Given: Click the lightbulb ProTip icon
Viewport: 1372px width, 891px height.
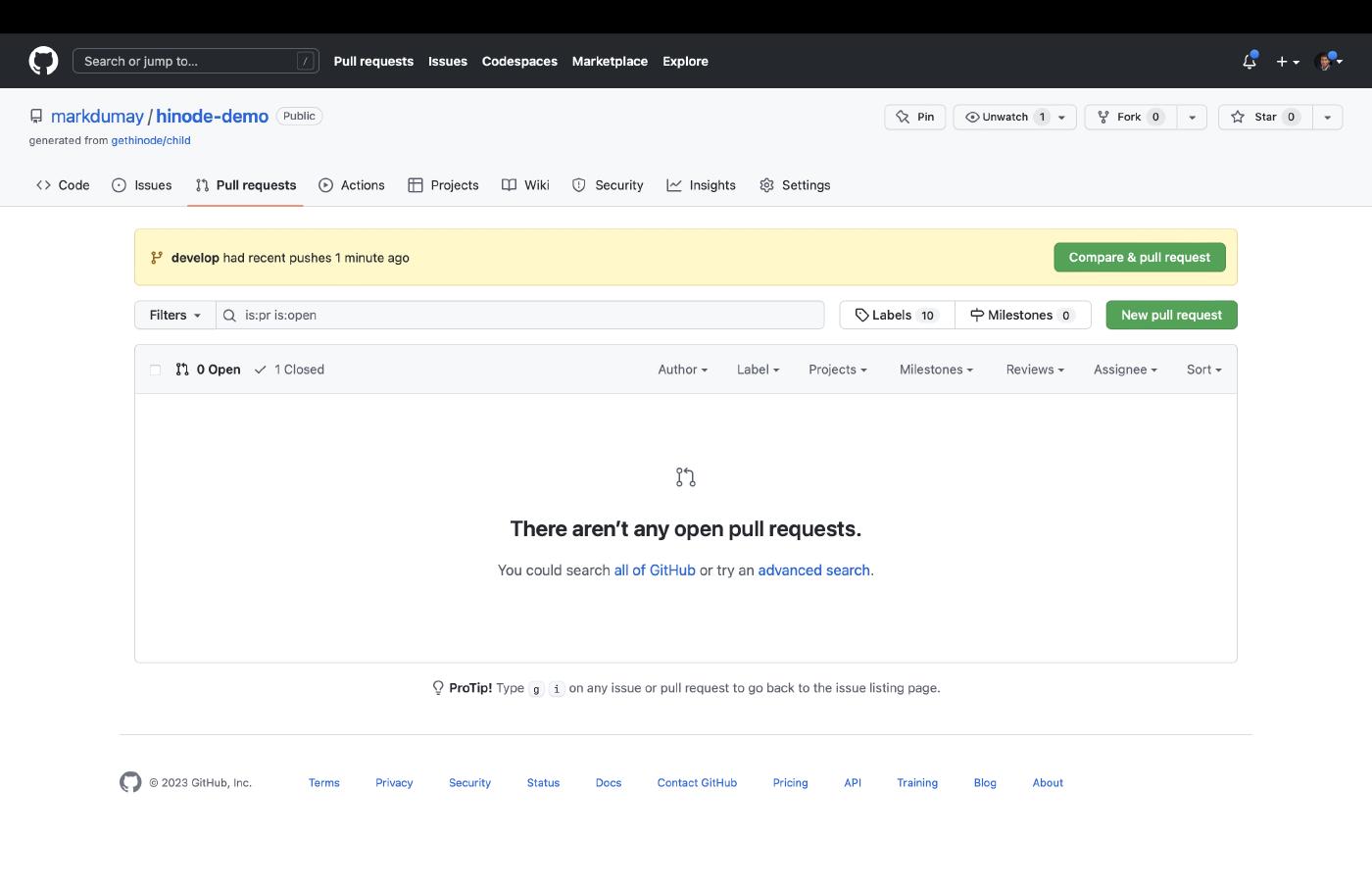Looking at the screenshot, I should [x=438, y=688].
